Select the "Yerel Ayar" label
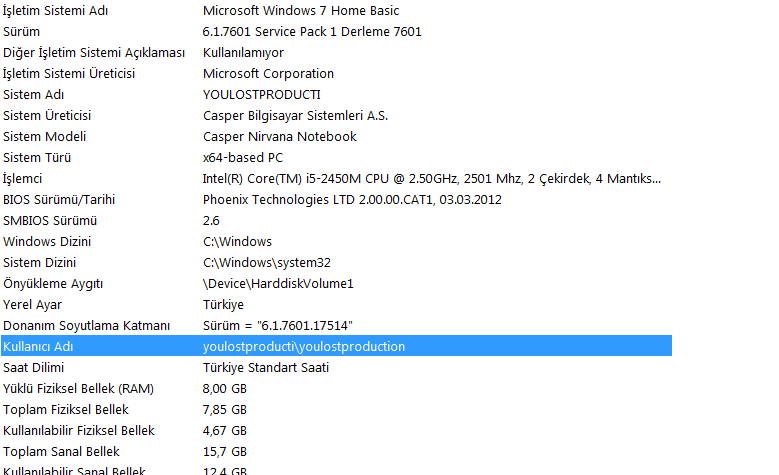Image resolution: width=779 pixels, height=475 pixels. click(32, 305)
